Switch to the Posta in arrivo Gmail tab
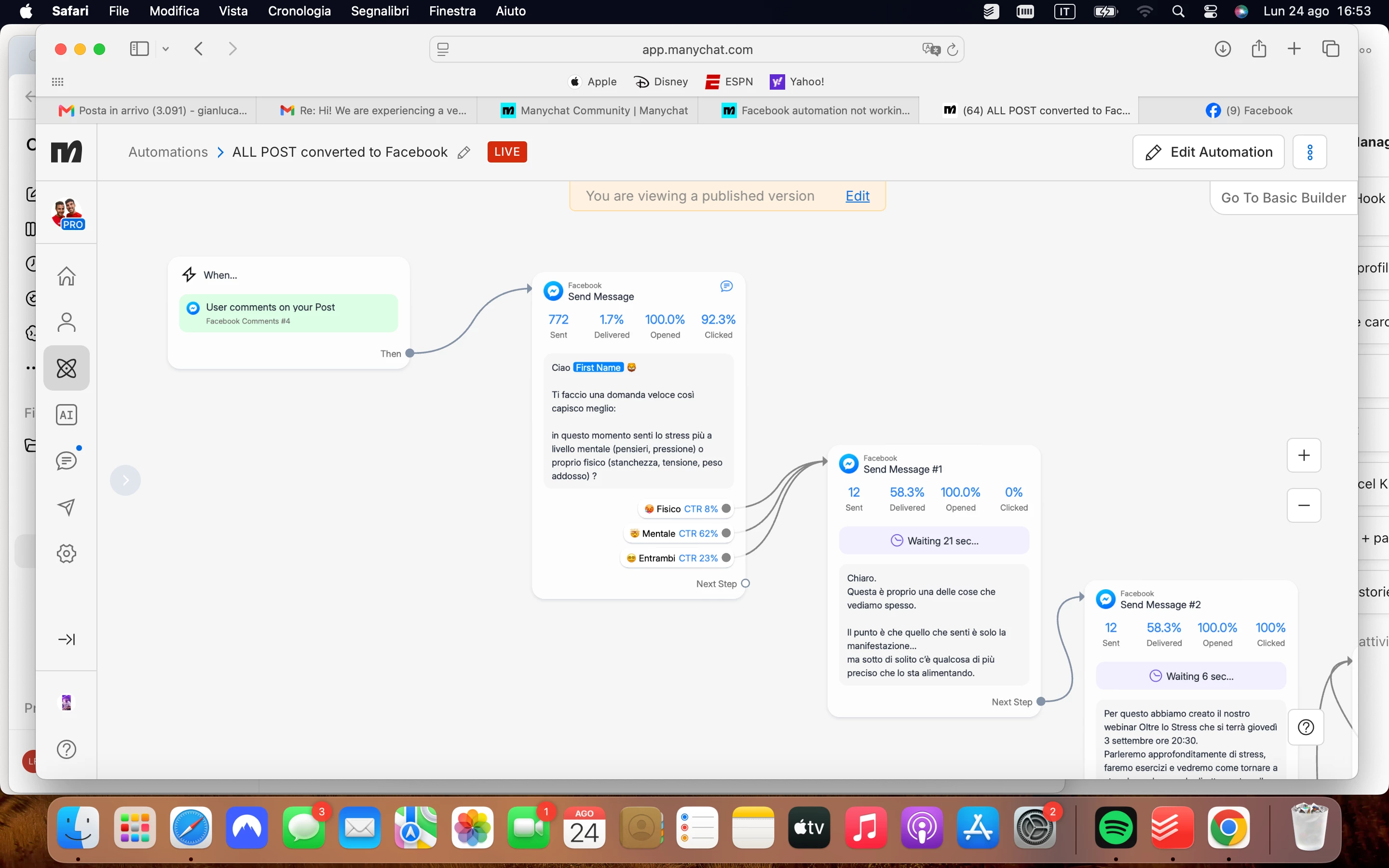The image size is (1389, 868). 146,110
